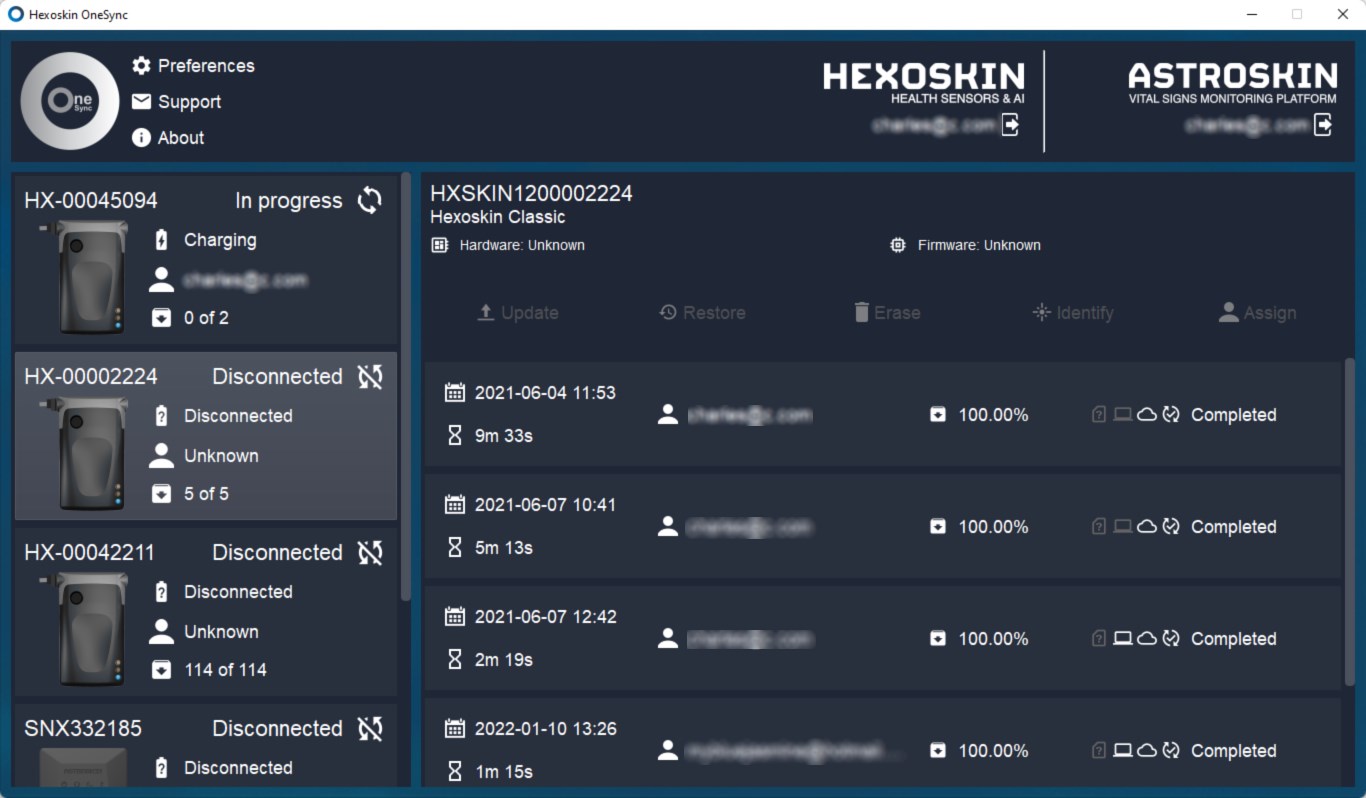Click the OneSync circular logo
1366x798 pixels.
click(x=70, y=101)
